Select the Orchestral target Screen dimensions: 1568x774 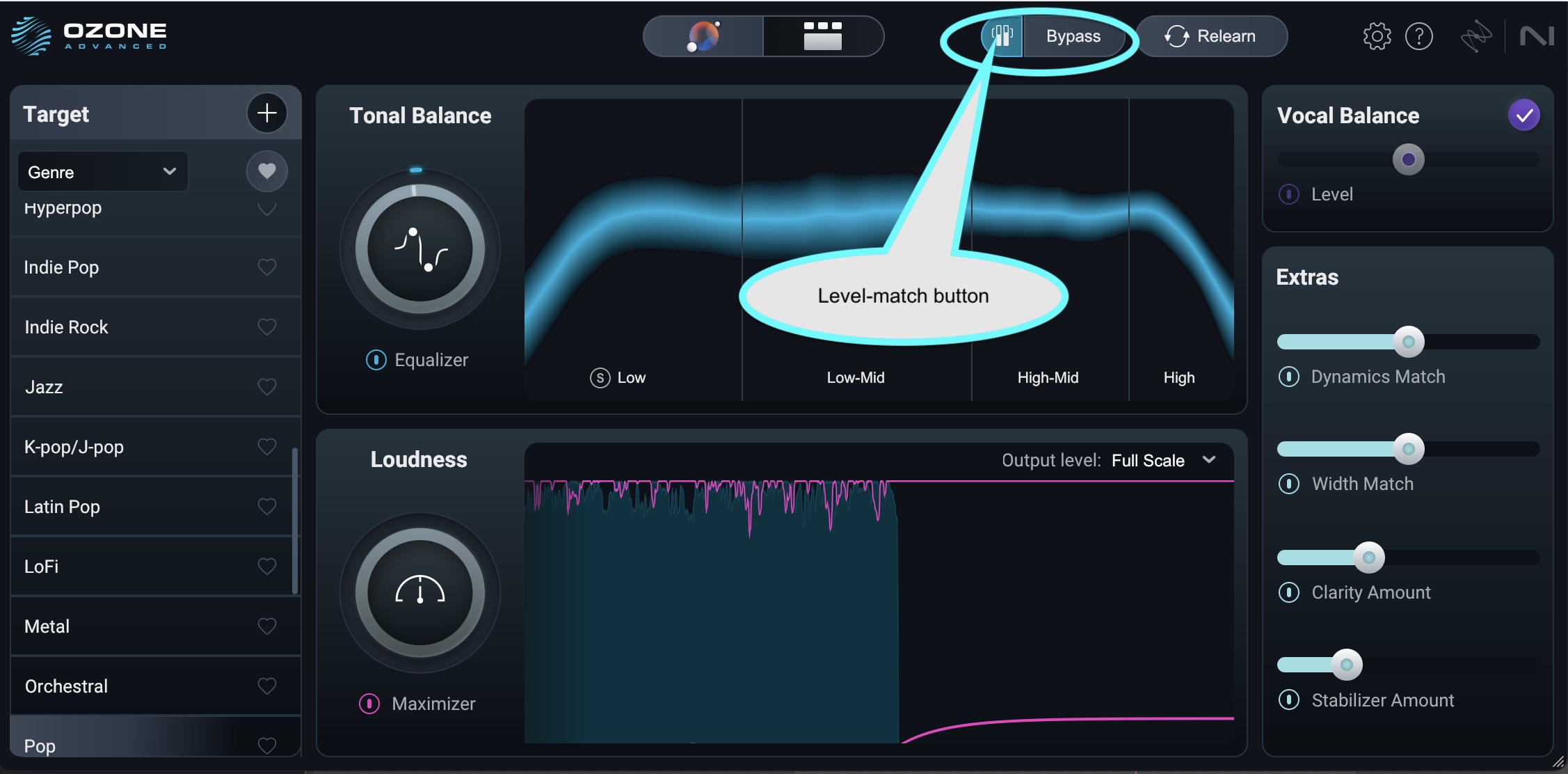click(156, 686)
